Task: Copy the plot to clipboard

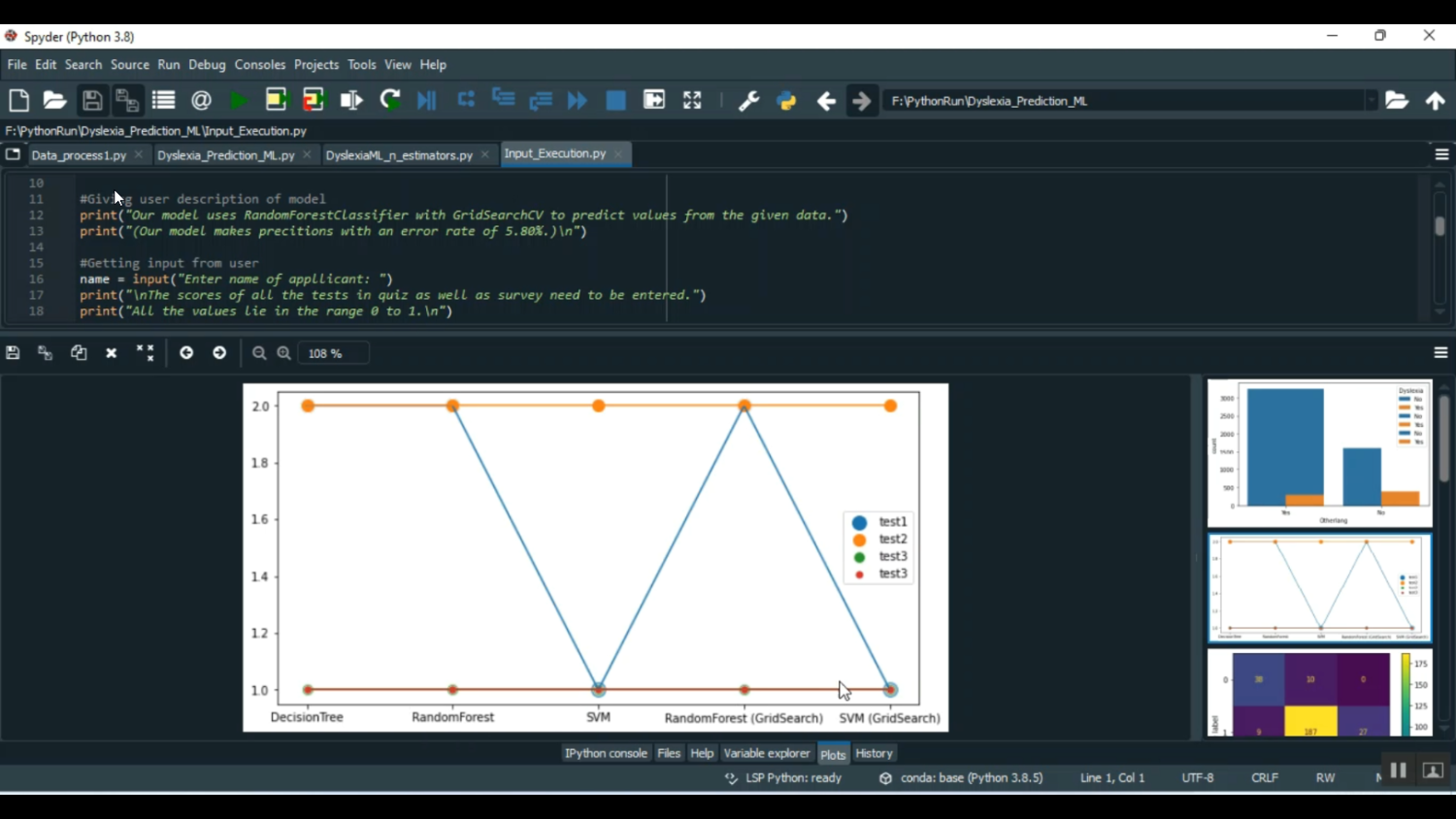Action: (x=79, y=353)
